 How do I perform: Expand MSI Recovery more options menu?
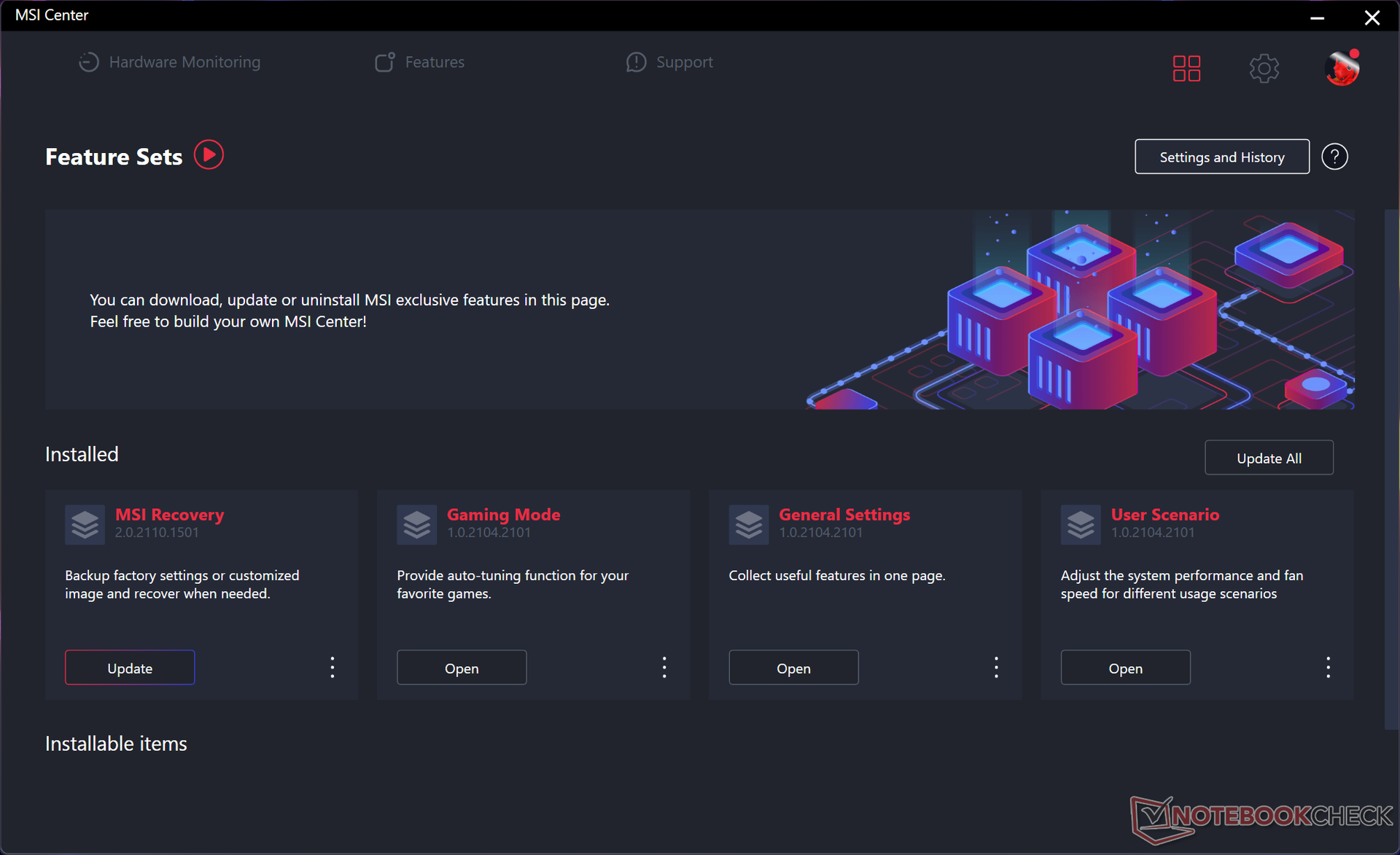tap(332, 668)
